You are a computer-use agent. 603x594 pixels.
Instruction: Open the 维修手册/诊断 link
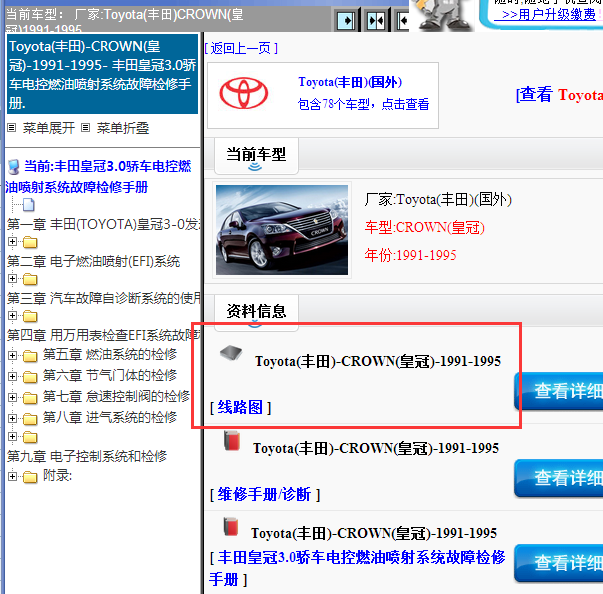tap(264, 494)
